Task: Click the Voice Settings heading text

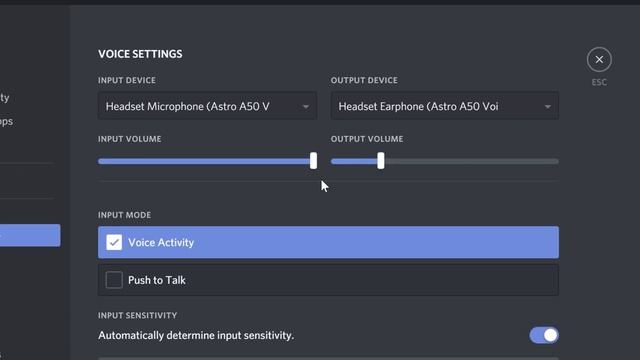Action: point(140,54)
